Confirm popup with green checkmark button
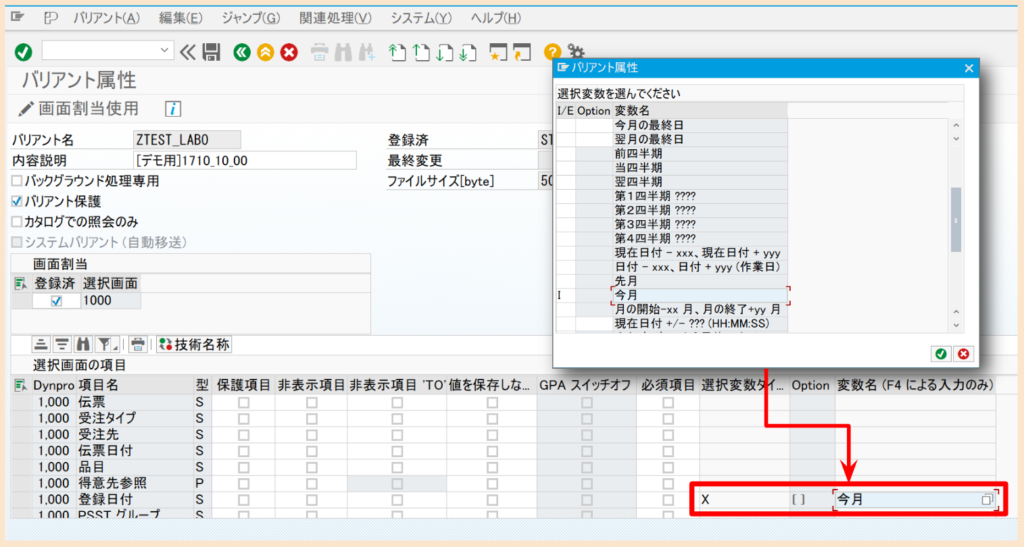Viewport: 1024px width, 547px height. coord(940,354)
